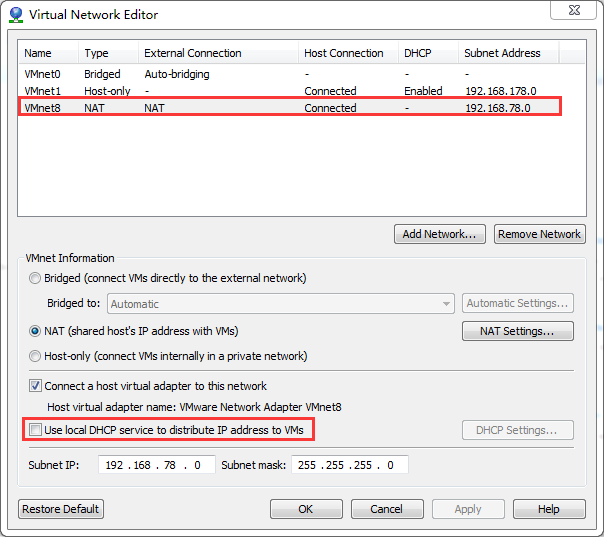This screenshot has width=604, height=537.
Task: Open NAT Settings
Action: click(x=517, y=331)
